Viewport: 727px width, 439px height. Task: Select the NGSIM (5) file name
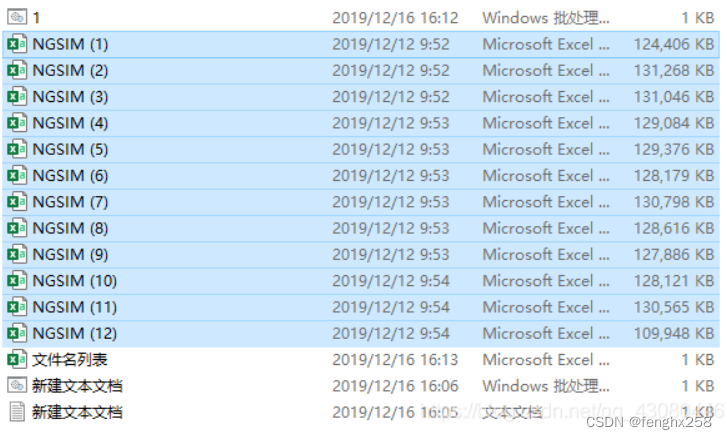coord(70,149)
